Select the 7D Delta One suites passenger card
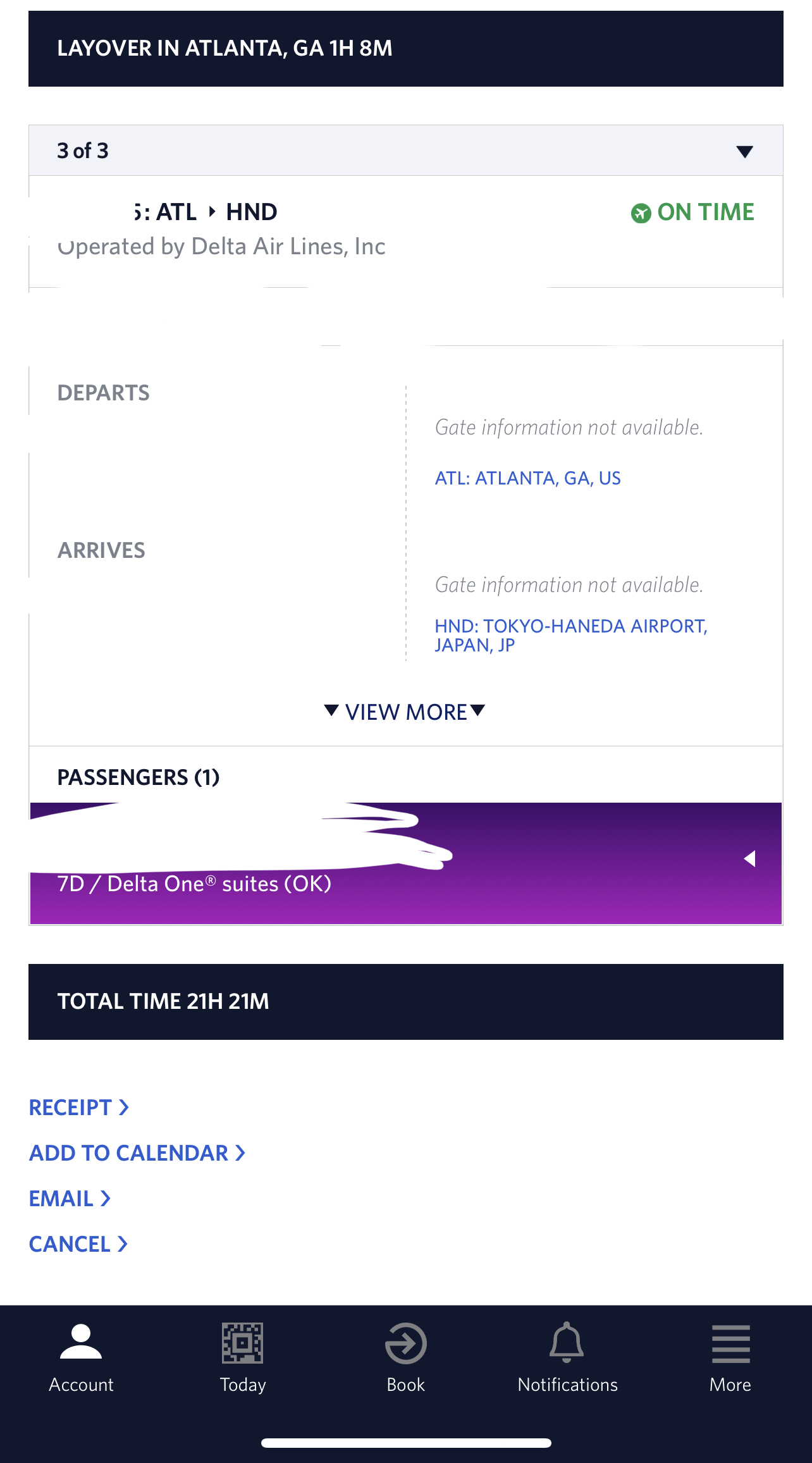Image resolution: width=812 pixels, height=1463 pixels. (406, 863)
